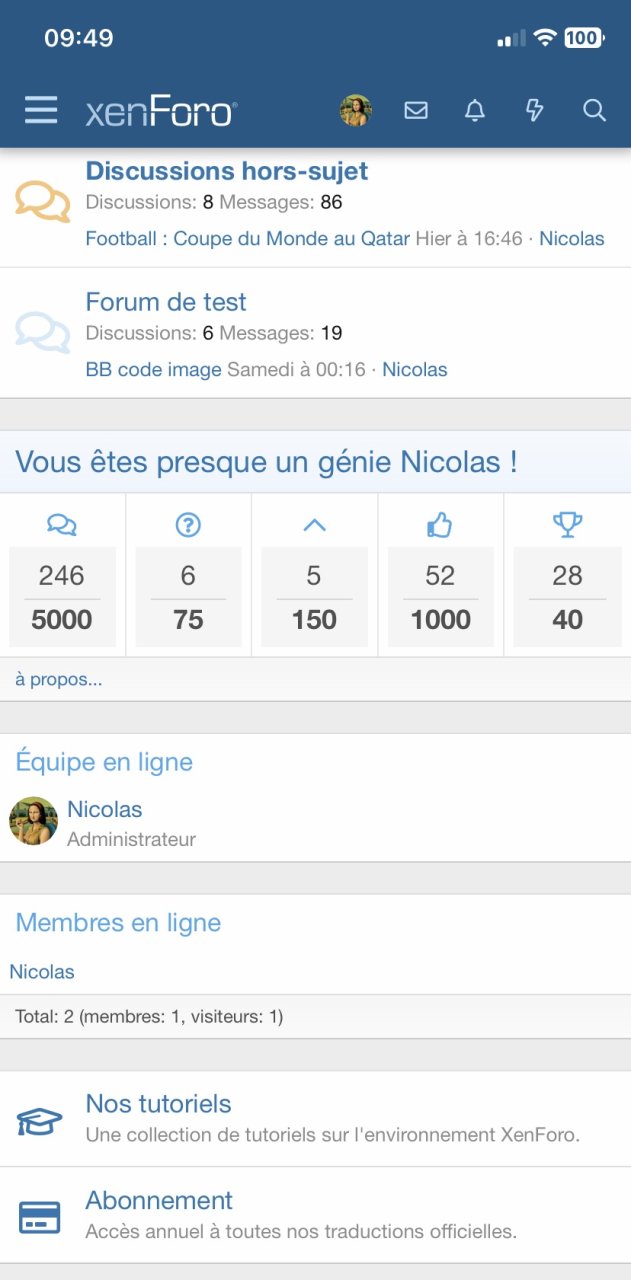Open the Forum de test link
This screenshot has width=631, height=1280.
point(166,302)
